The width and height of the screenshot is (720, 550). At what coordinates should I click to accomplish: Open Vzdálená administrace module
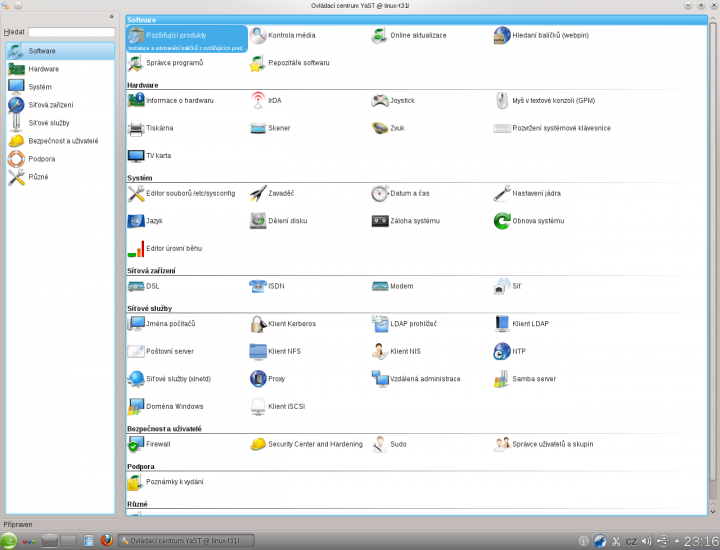pyautogui.click(x=416, y=379)
